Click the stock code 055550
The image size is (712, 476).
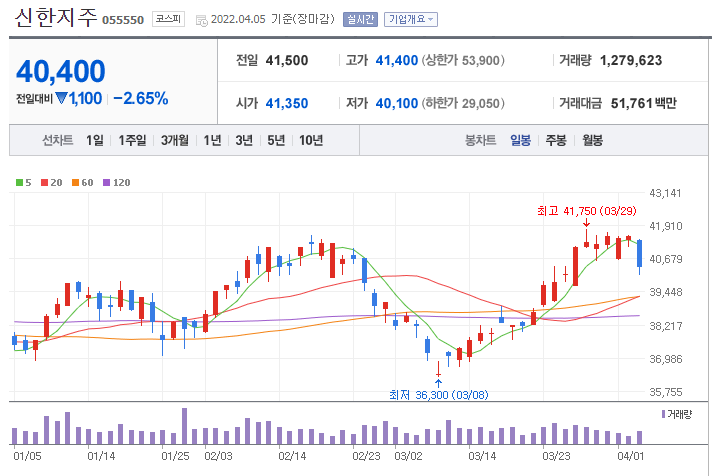[x=123, y=20]
